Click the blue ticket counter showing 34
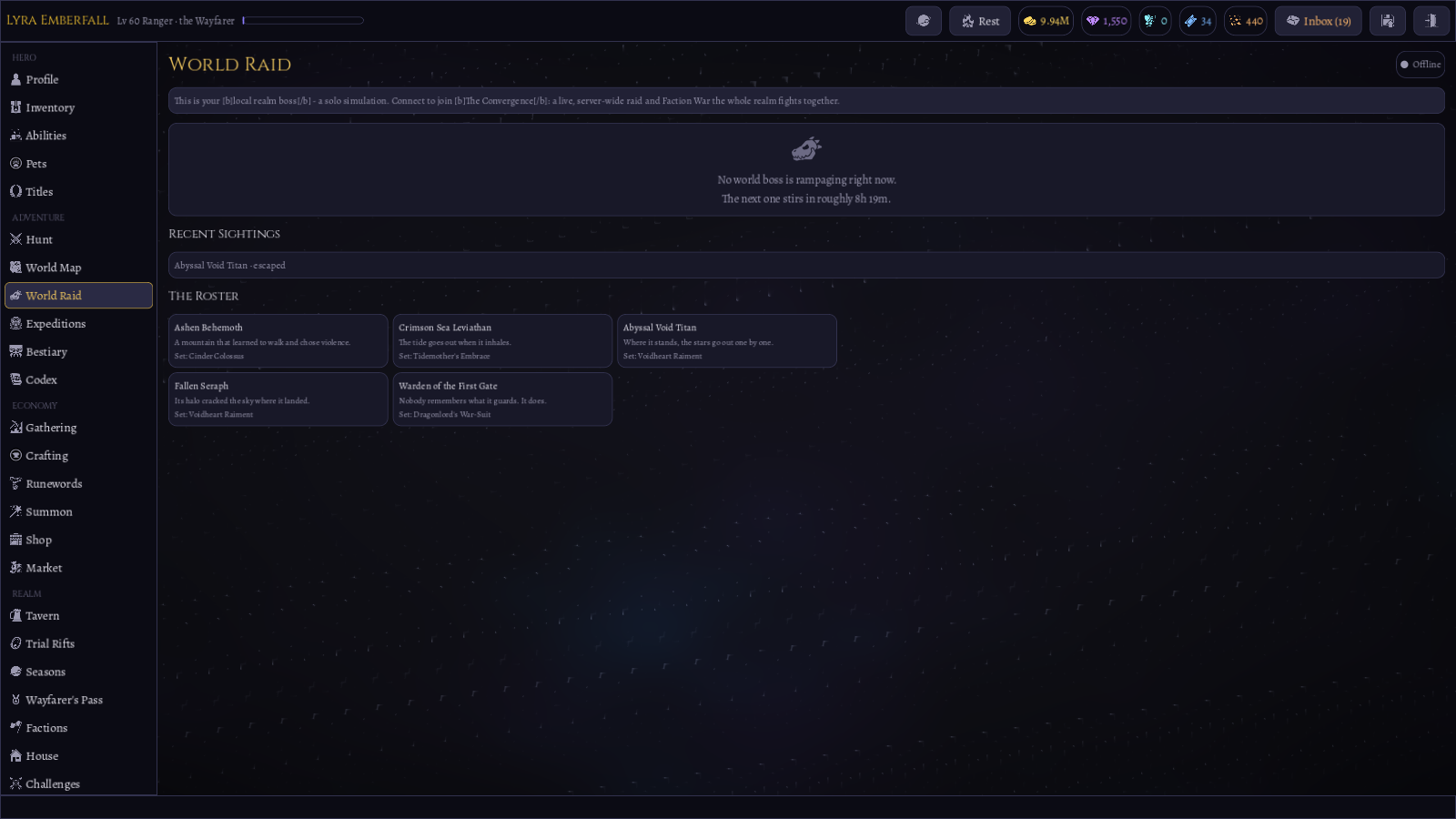Viewport: 1456px width, 819px height. pos(1198,21)
